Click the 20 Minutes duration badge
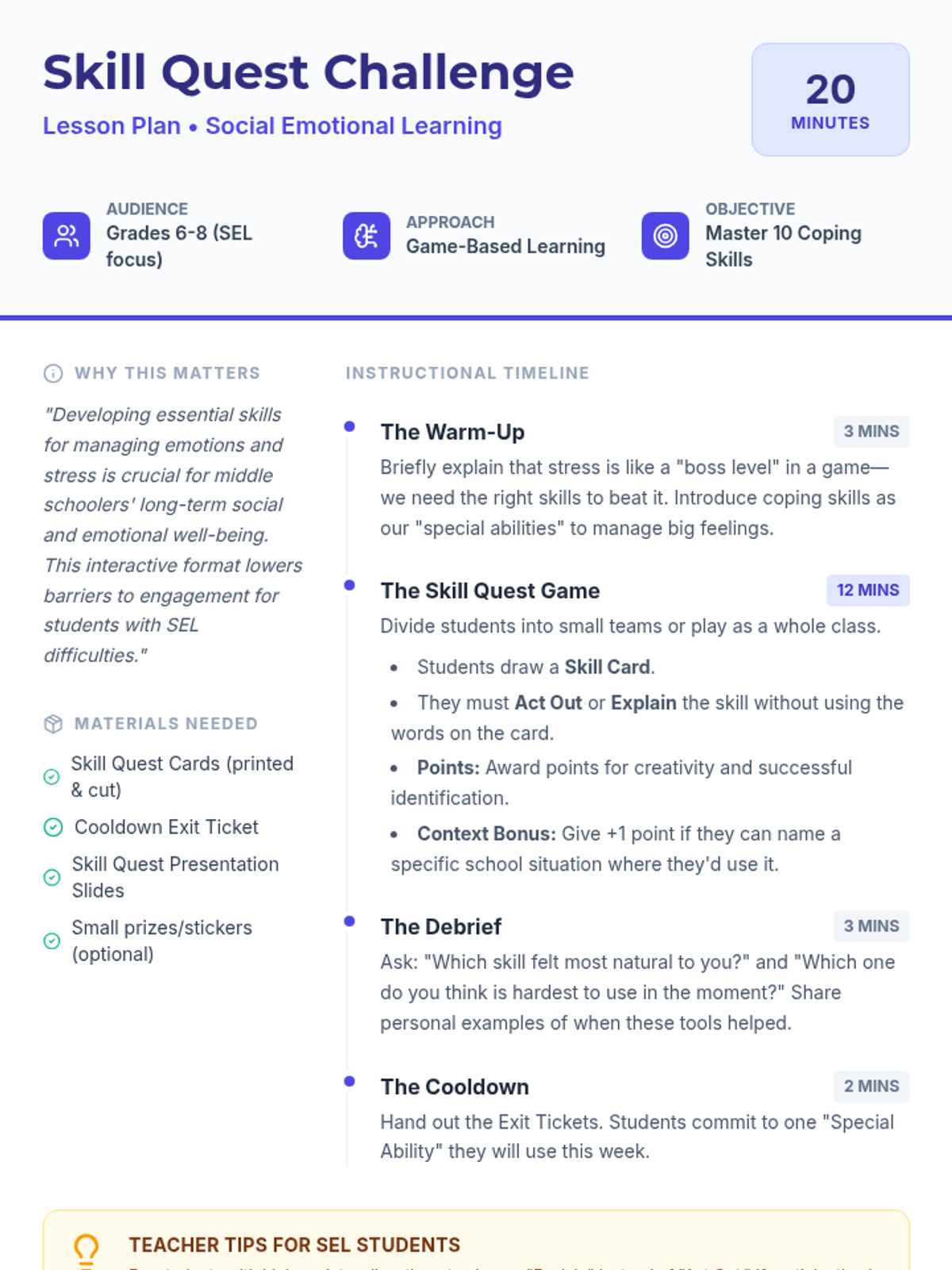This screenshot has width=952, height=1270. 831,99
